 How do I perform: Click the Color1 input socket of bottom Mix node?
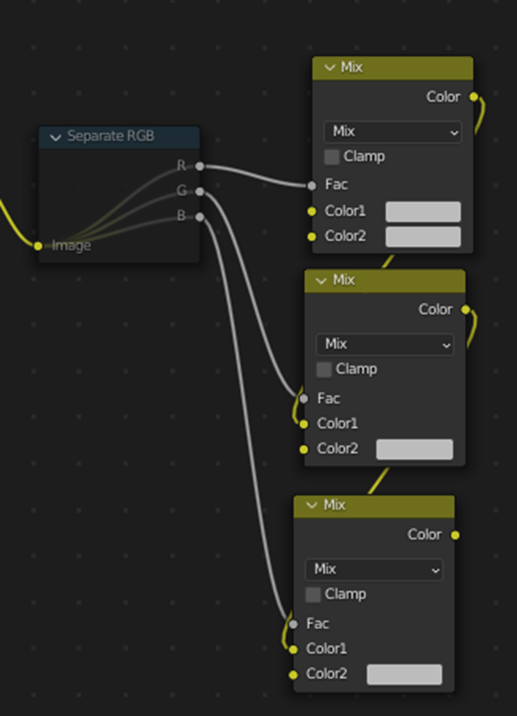pyautogui.click(x=293, y=649)
